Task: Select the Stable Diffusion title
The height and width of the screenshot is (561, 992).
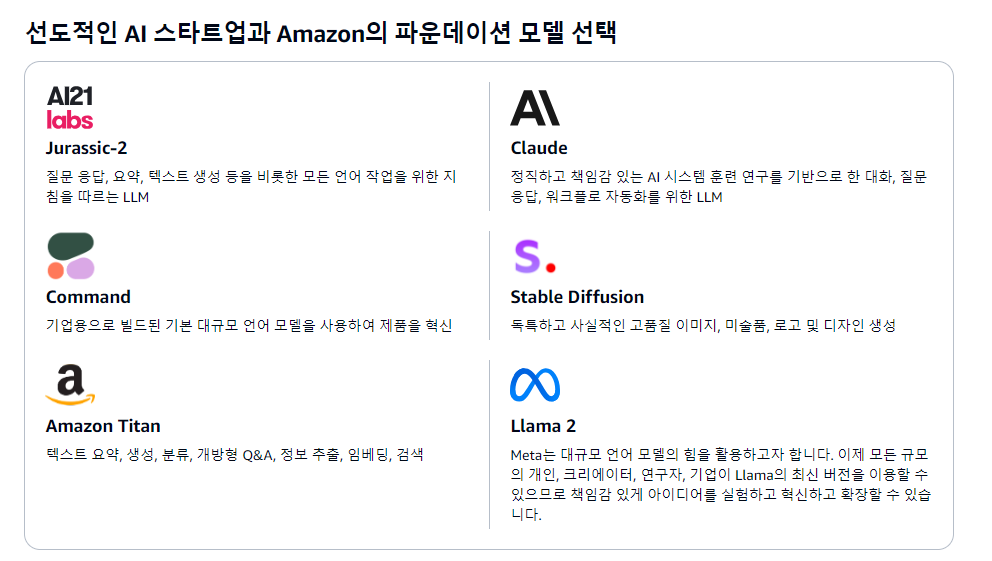Action: (x=577, y=297)
